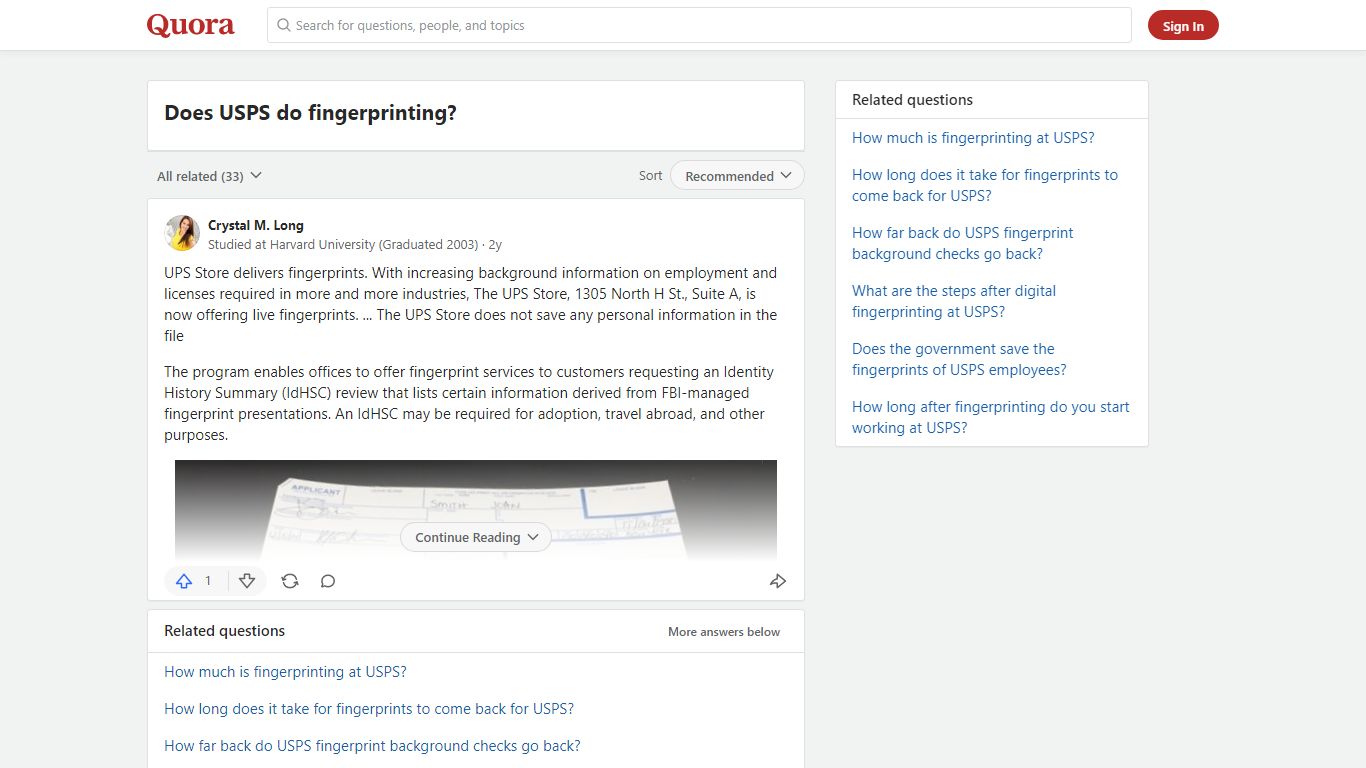Sidebar: Does the government save the fingerprints
Viewport: 1366px width, 768px height.
pos(959,359)
